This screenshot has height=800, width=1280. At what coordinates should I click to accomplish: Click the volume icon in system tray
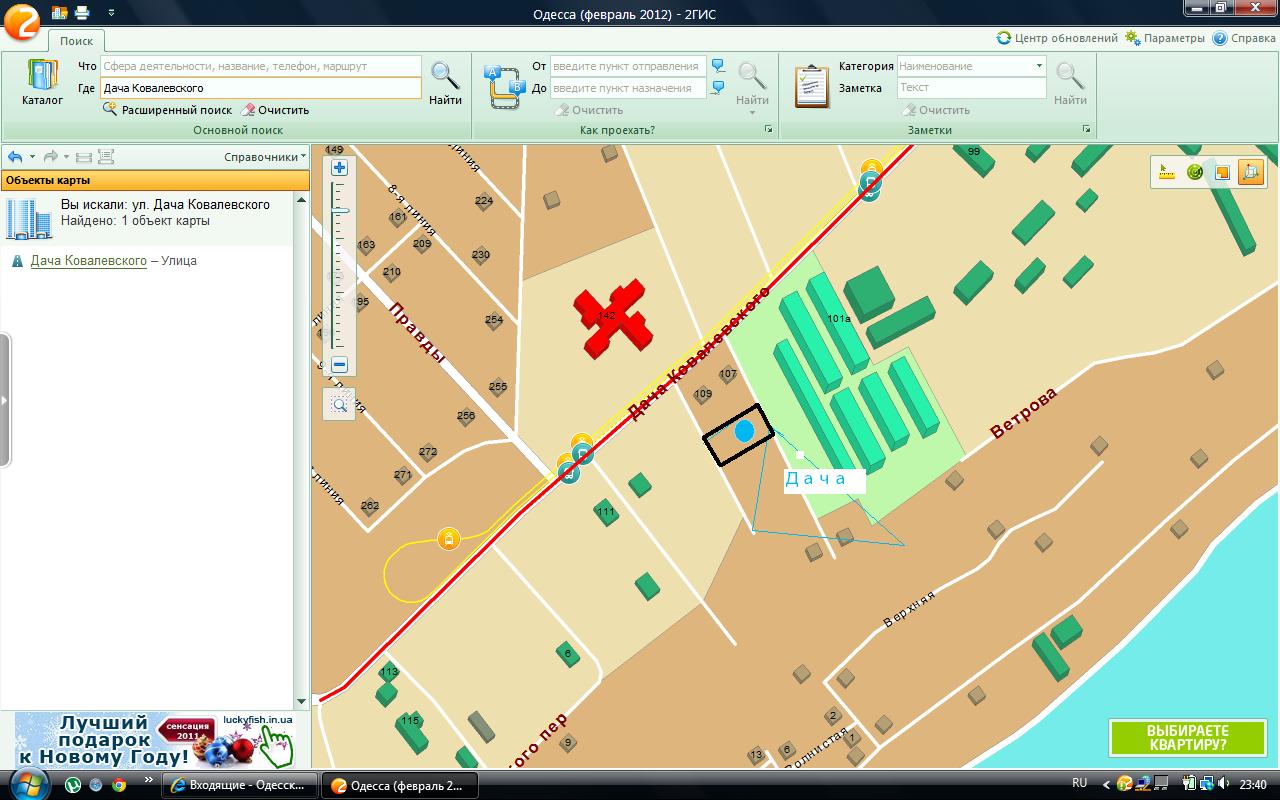(1225, 784)
